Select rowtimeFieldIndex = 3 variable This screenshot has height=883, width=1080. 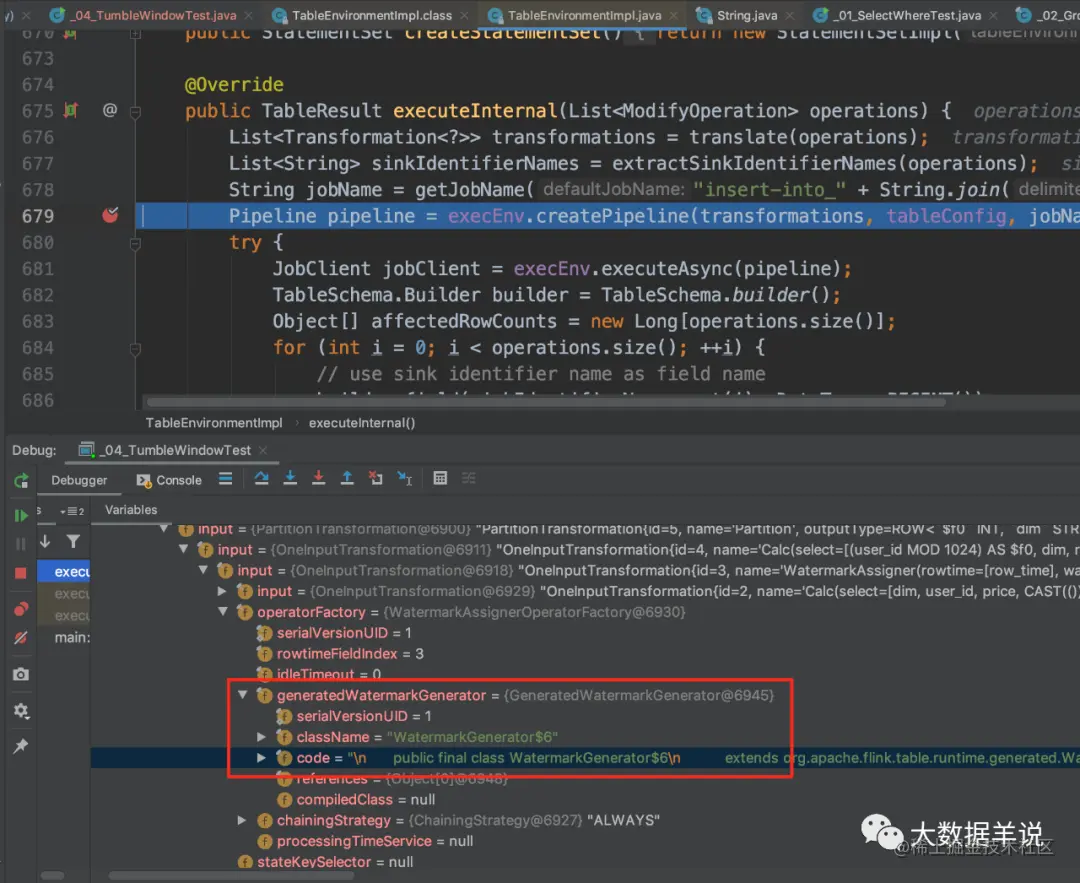click(x=350, y=654)
